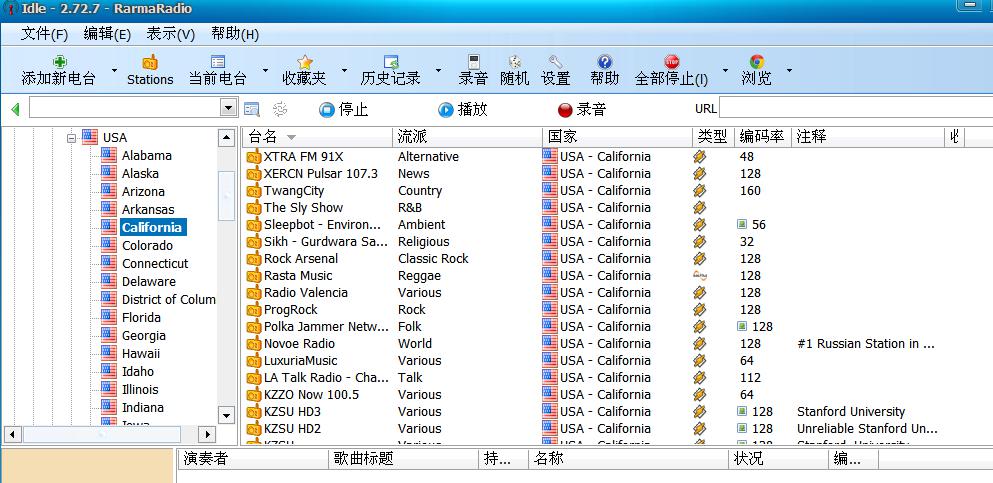Click the Add New Station (添加新电台) icon
993x483 pixels.
coord(60,62)
